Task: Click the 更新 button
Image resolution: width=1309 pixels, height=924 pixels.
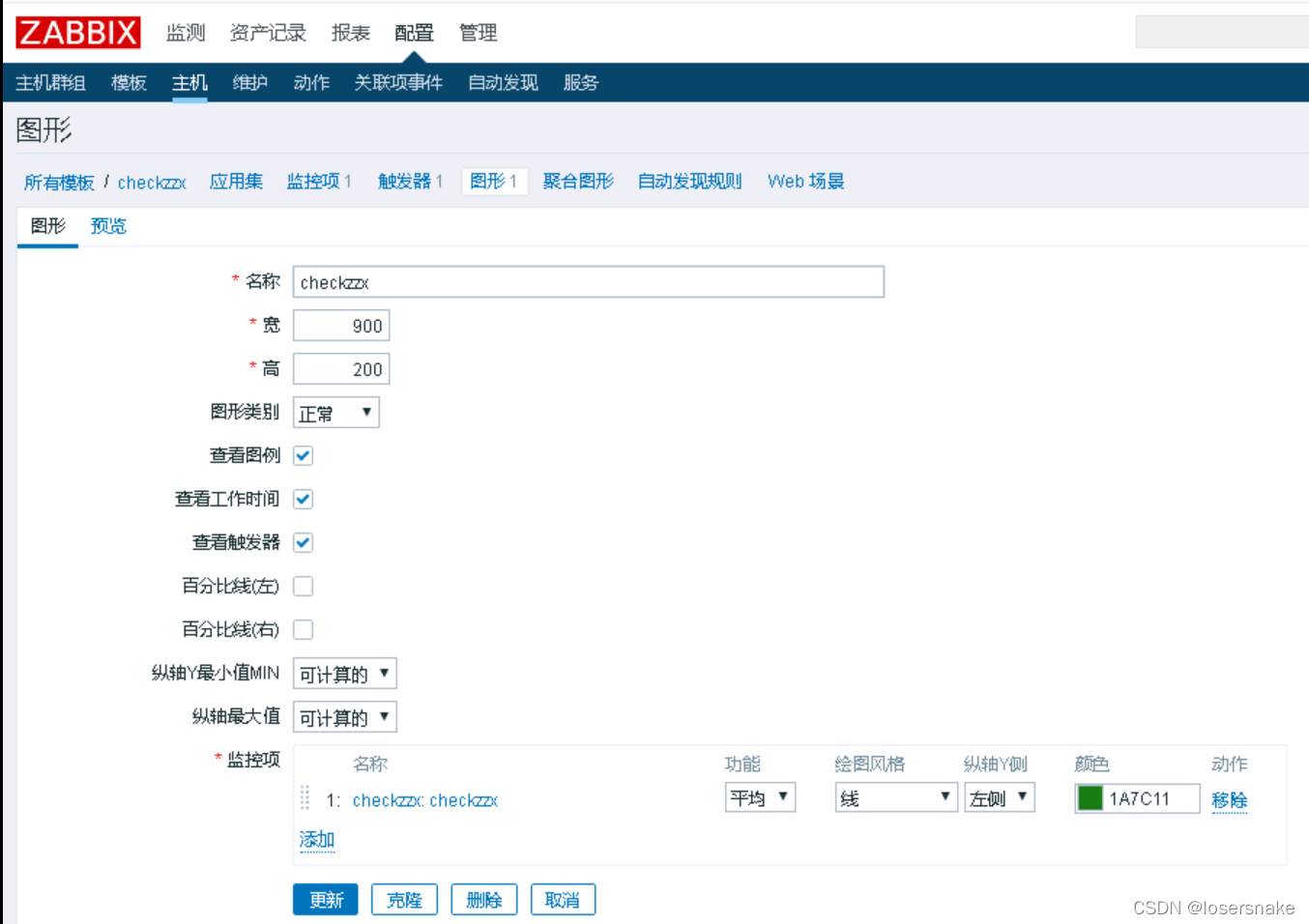Action: click(326, 900)
